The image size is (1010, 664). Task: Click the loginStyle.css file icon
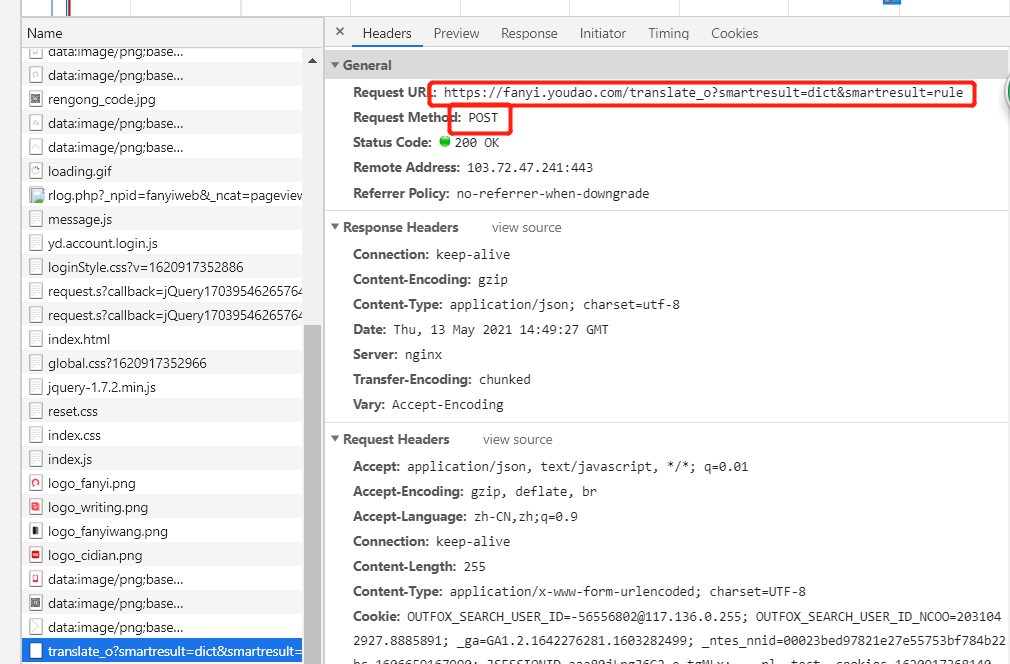click(36, 267)
